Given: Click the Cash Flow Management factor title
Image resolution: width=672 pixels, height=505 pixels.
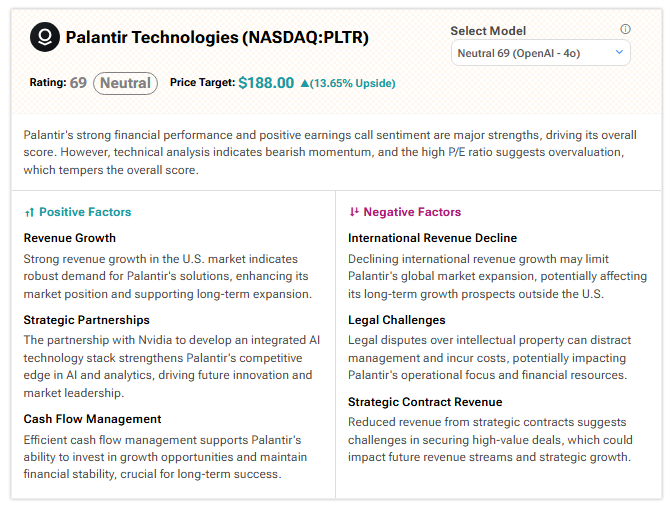Looking at the screenshot, I should pos(93,419).
